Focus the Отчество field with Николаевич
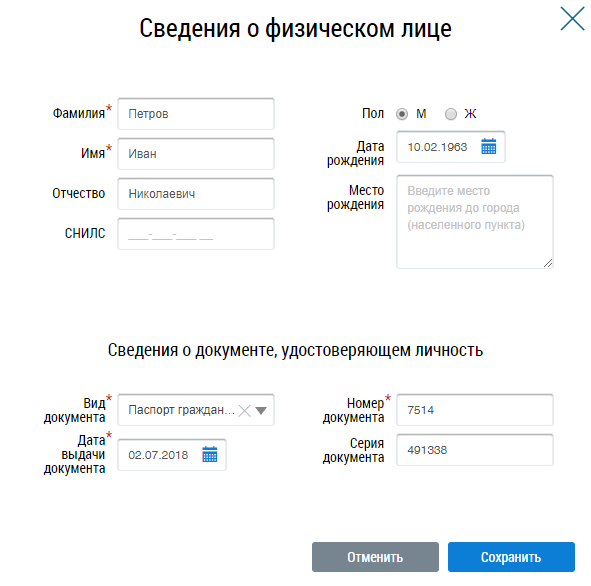The image size is (591, 586). (196, 194)
